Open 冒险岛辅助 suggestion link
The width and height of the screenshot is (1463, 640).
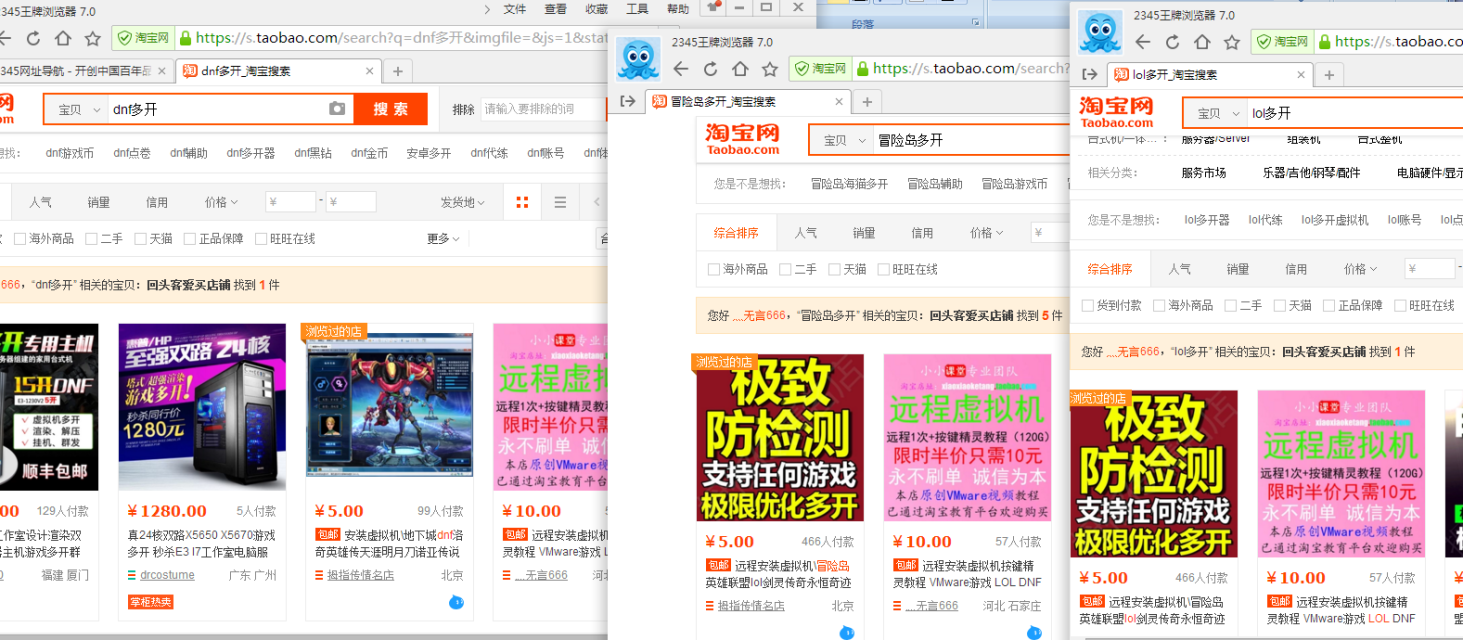935,183
